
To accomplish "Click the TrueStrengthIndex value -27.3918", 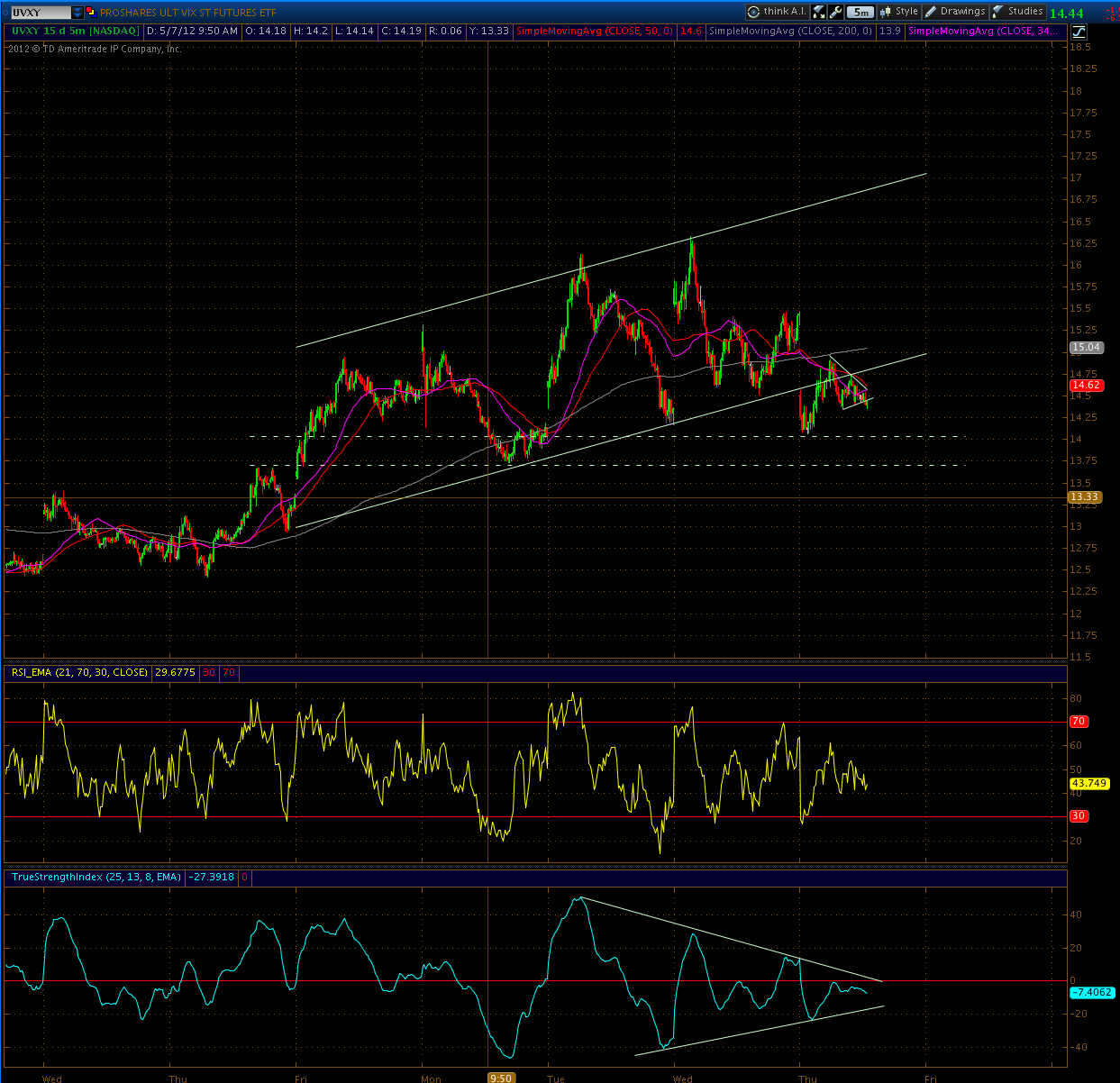I will pyautogui.click(x=211, y=877).
